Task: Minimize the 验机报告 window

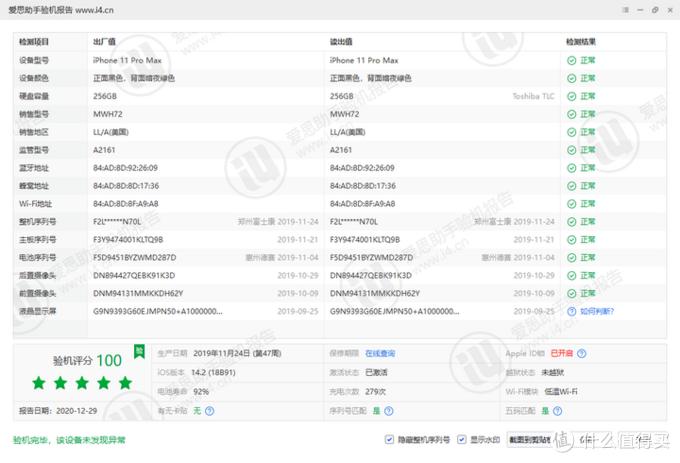Action: (x=640, y=10)
